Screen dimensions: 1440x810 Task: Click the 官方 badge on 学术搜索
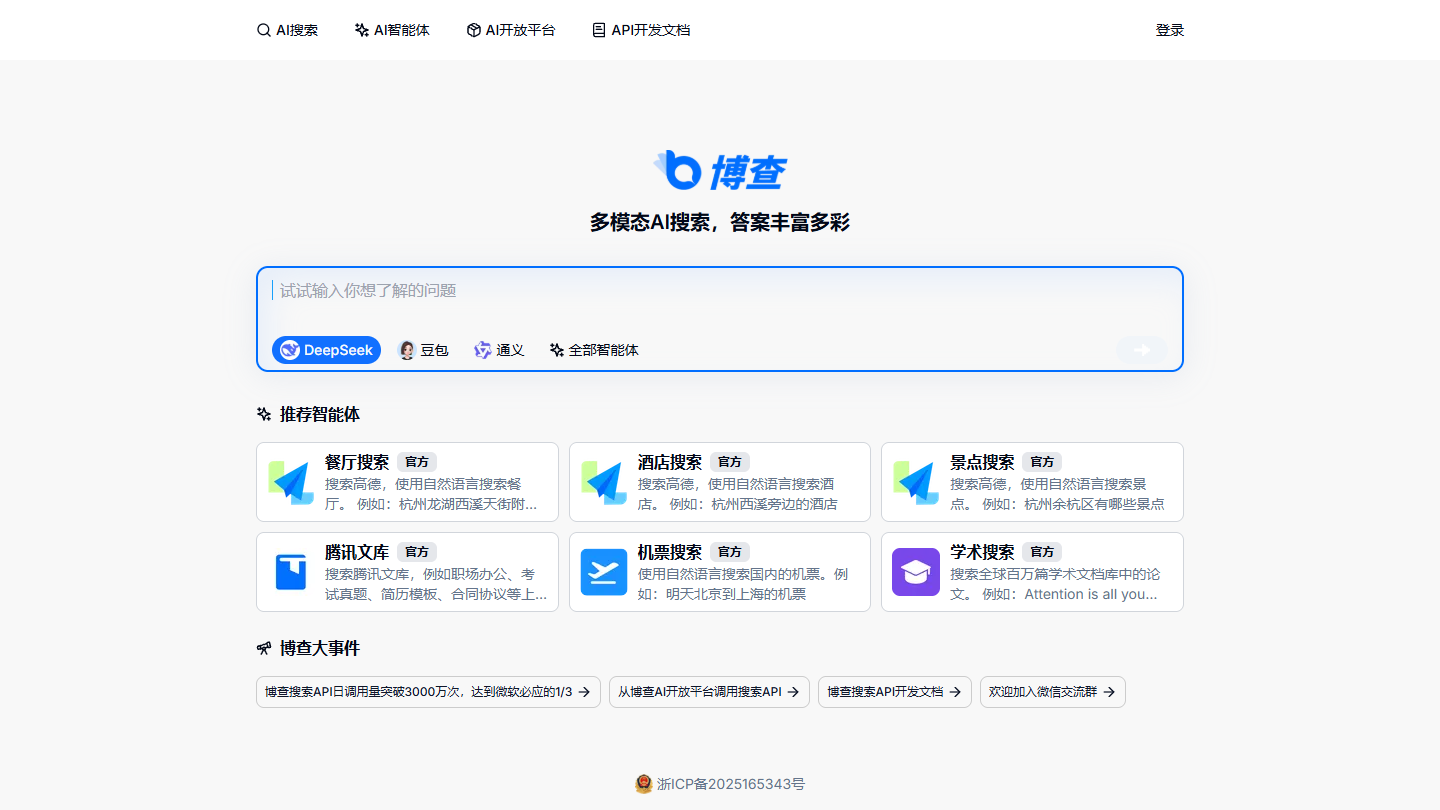[x=1042, y=552]
